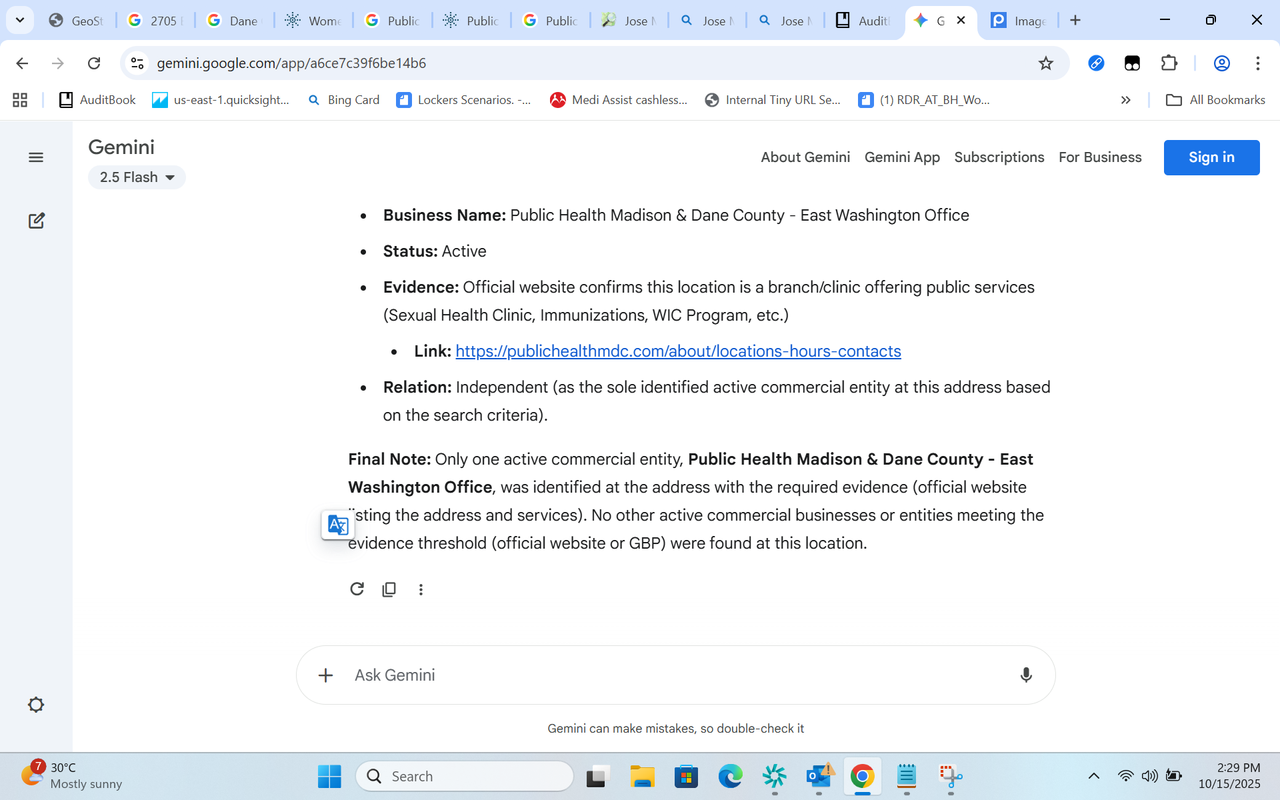
Task: Go back to previous page
Action: [22, 63]
